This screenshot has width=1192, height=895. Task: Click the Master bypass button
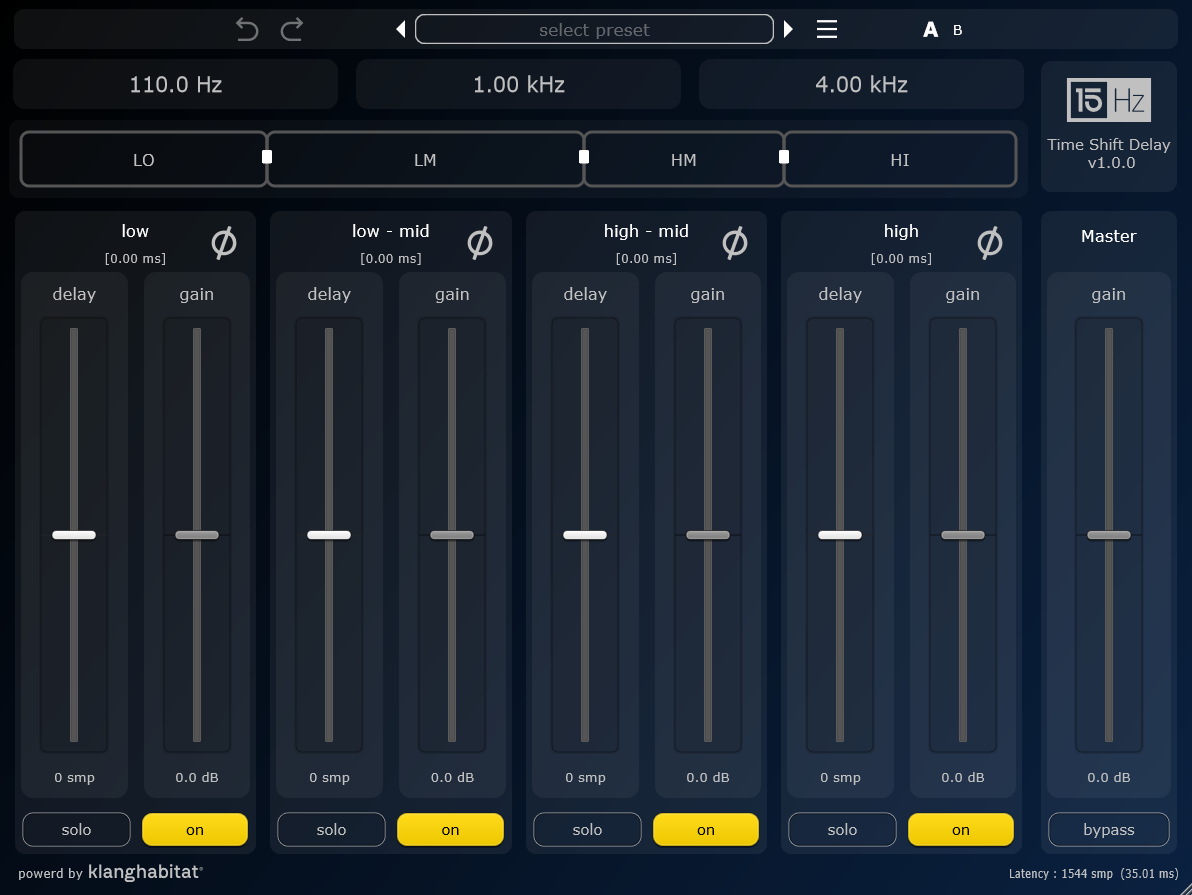click(1109, 830)
